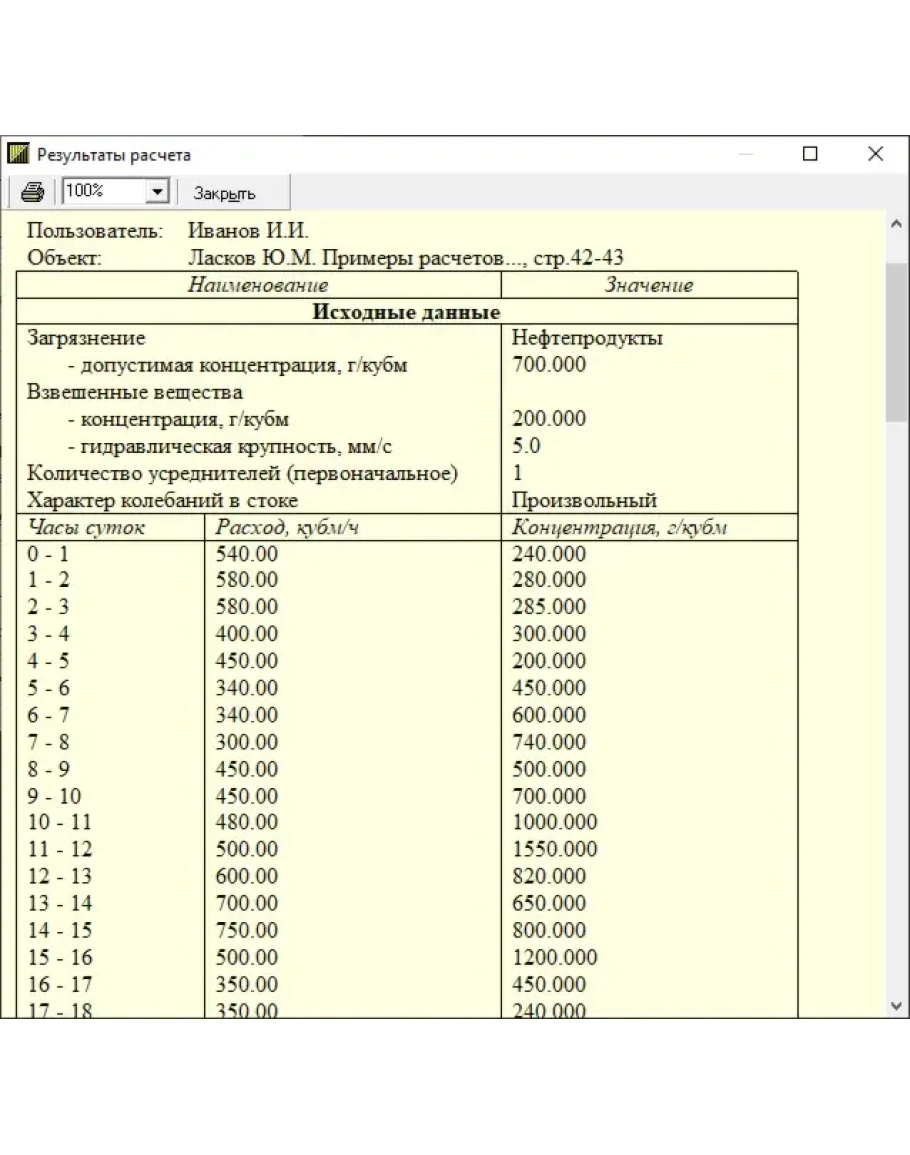Click the scrollbar up arrow

click(x=895, y=225)
